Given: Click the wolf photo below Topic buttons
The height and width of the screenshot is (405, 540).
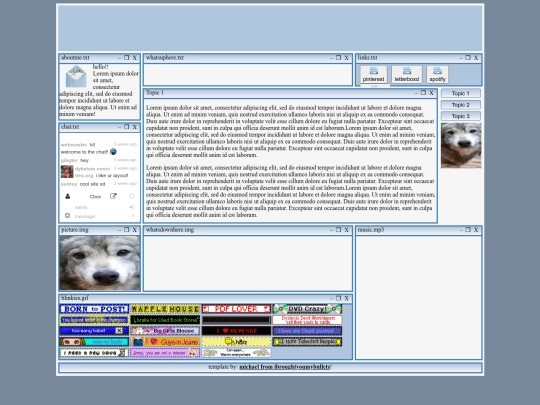Looking at the screenshot, I should 461,145.
